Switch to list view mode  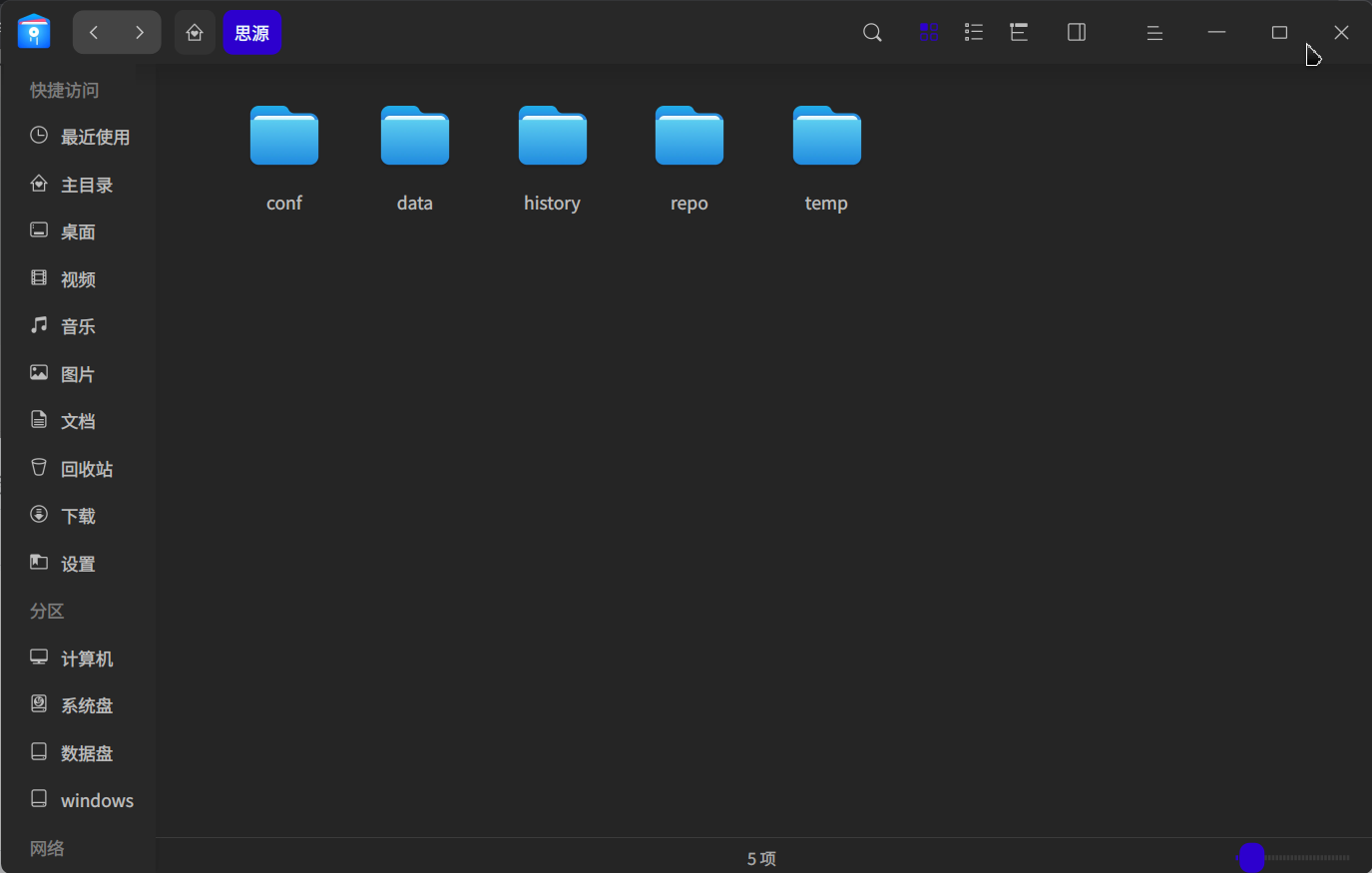point(974,33)
